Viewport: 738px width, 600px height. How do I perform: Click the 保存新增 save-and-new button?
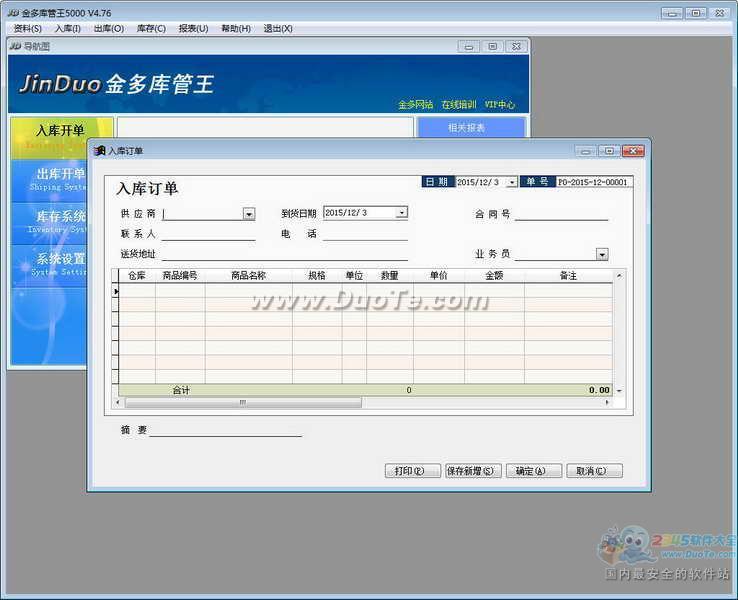pyautogui.click(x=473, y=471)
